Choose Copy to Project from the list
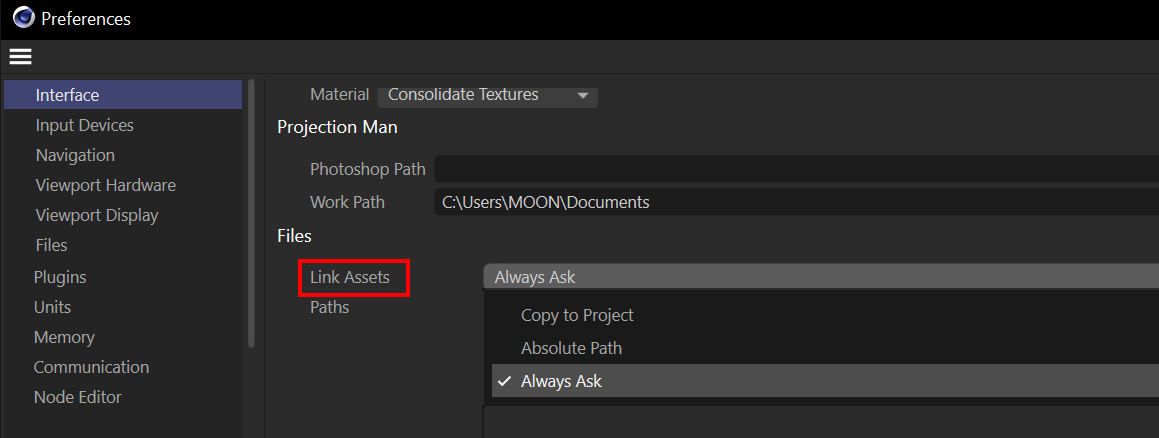The width and height of the screenshot is (1159, 438). click(577, 315)
